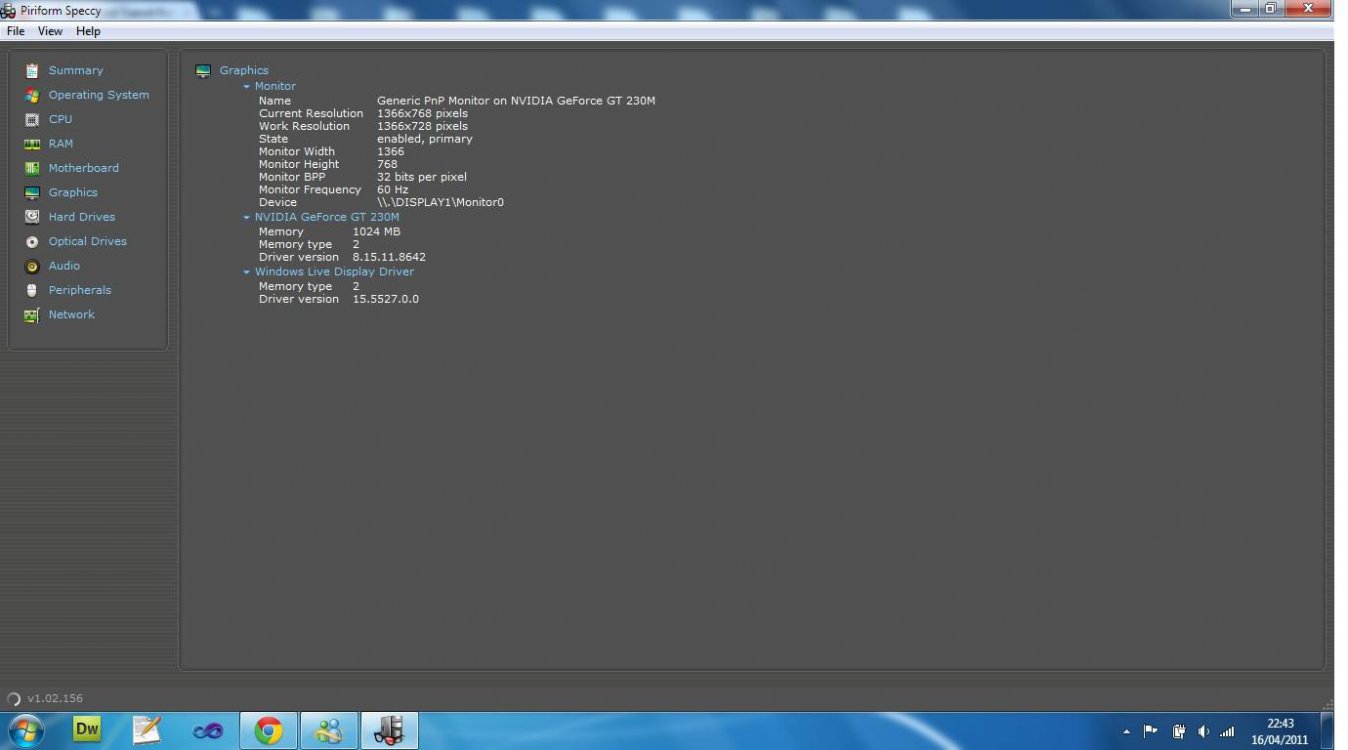Screen dimensions: 1348x750
Task: Select the '60 Hz' frequency value
Action: [393, 190]
